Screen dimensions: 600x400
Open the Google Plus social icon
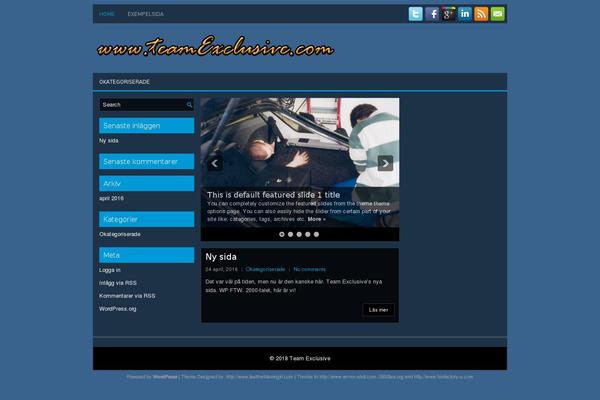point(448,14)
